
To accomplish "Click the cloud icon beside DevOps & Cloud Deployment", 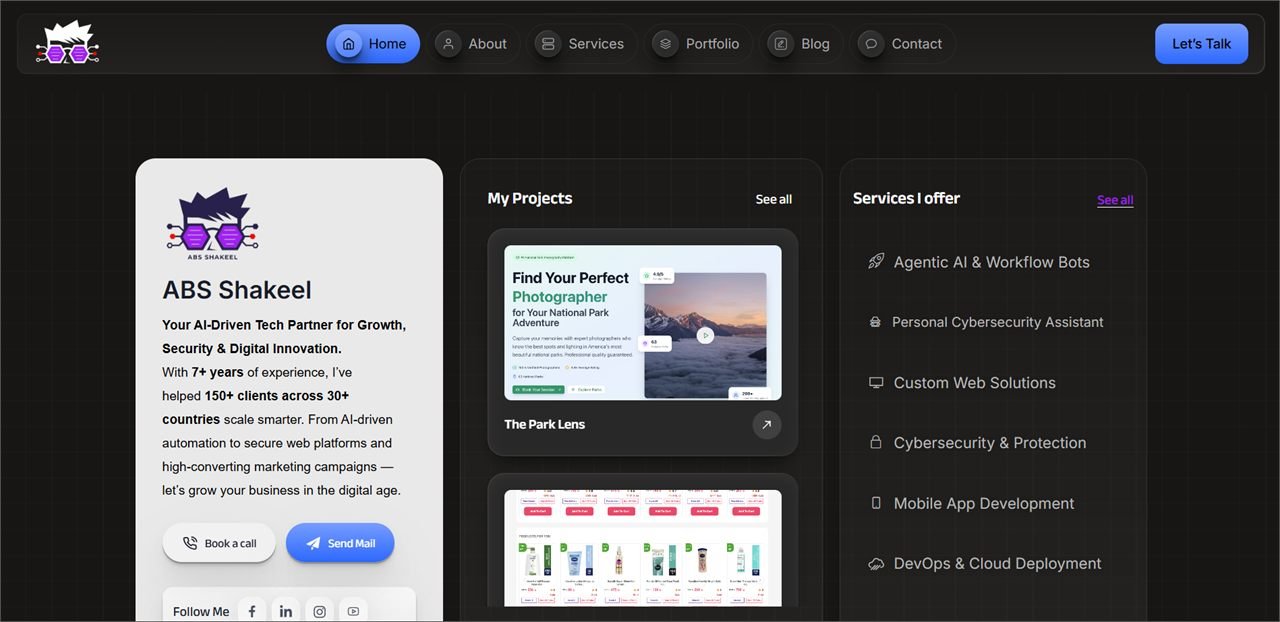I will pos(876,564).
